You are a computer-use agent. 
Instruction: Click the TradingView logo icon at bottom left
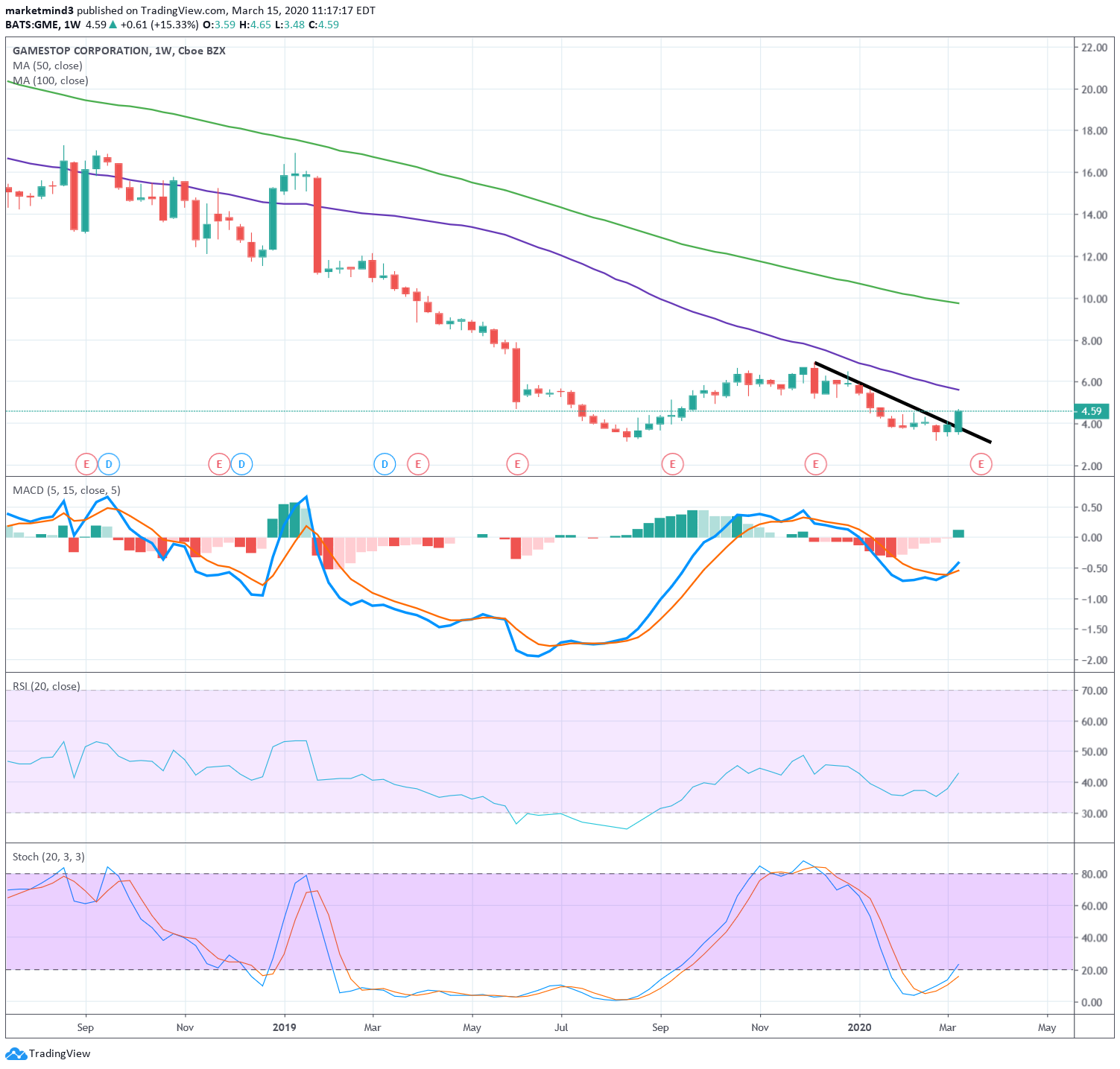16,1053
